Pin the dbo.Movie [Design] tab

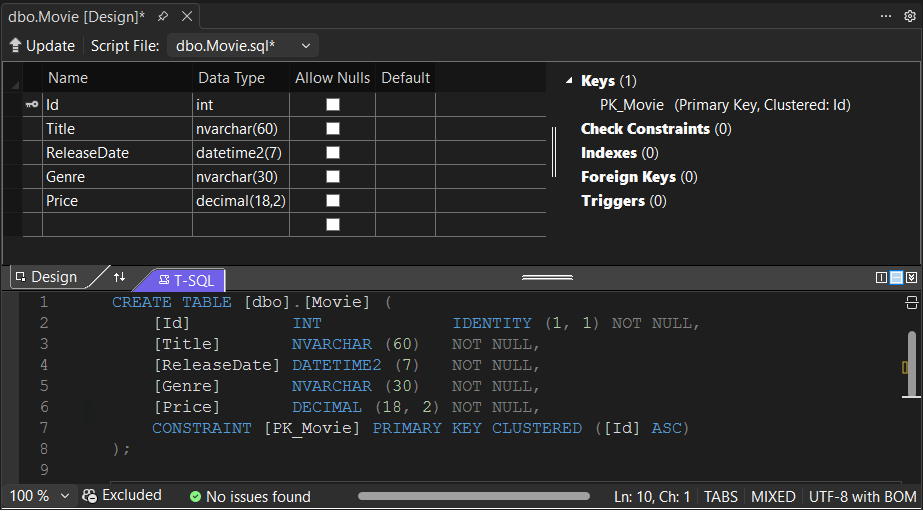coord(163,16)
